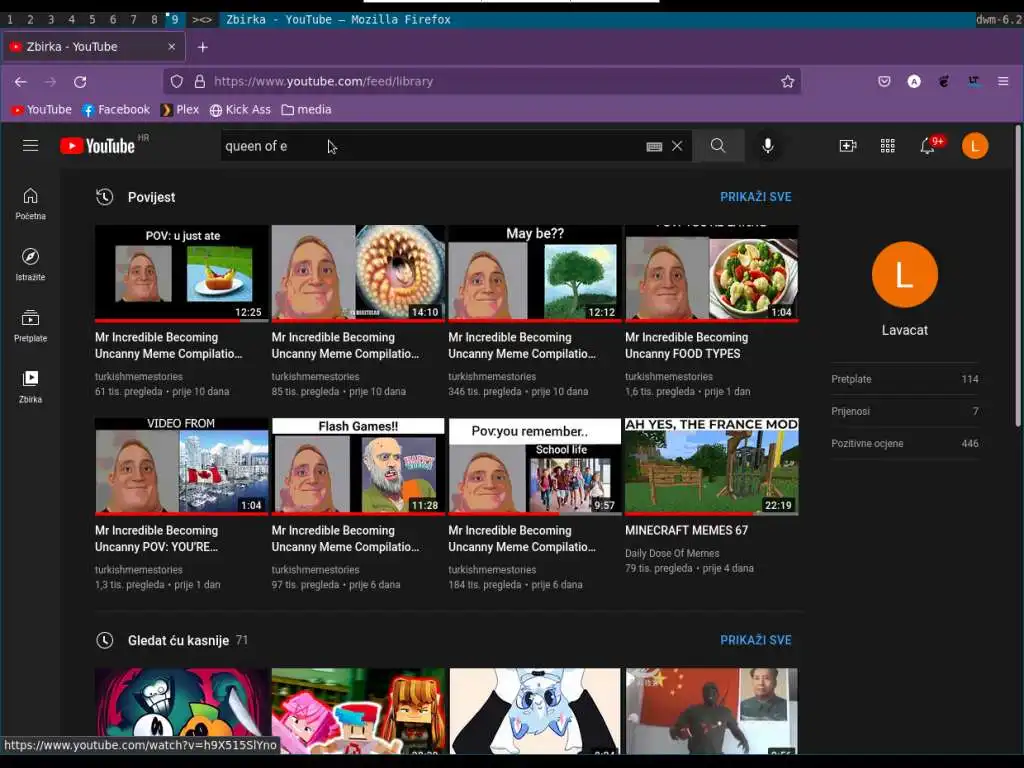Click the Pozitivne ocjene 446 row
The height and width of the screenshot is (768, 1024).
904,443
